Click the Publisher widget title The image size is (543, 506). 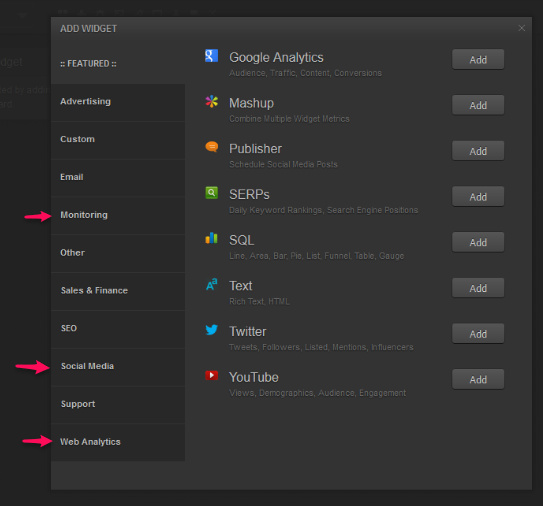click(256, 149)
